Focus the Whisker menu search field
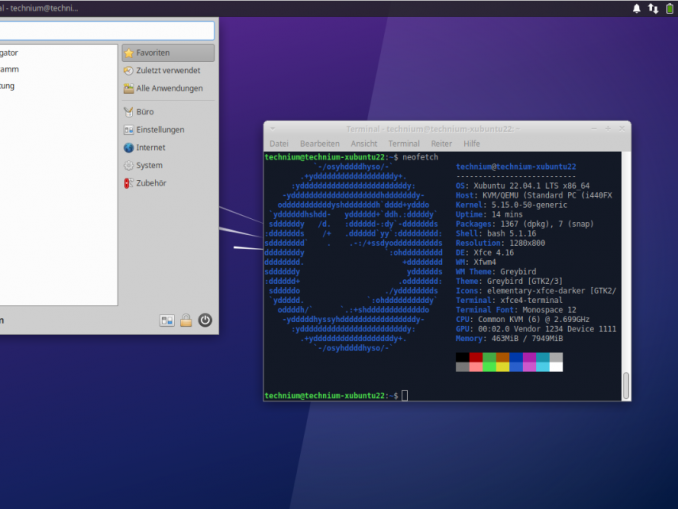 point(106,31)
